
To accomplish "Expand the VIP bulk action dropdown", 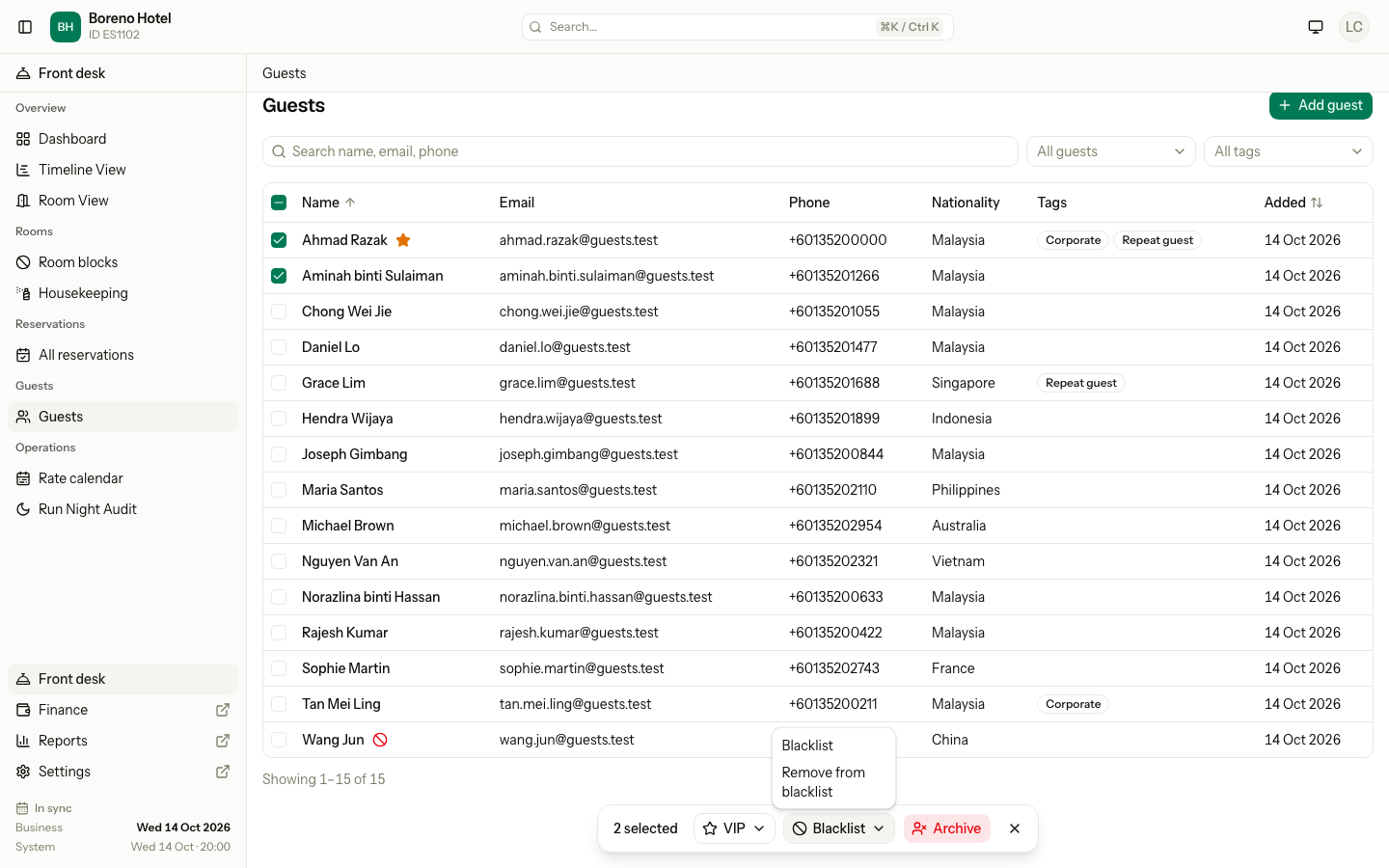I will (x=734, y=828).
